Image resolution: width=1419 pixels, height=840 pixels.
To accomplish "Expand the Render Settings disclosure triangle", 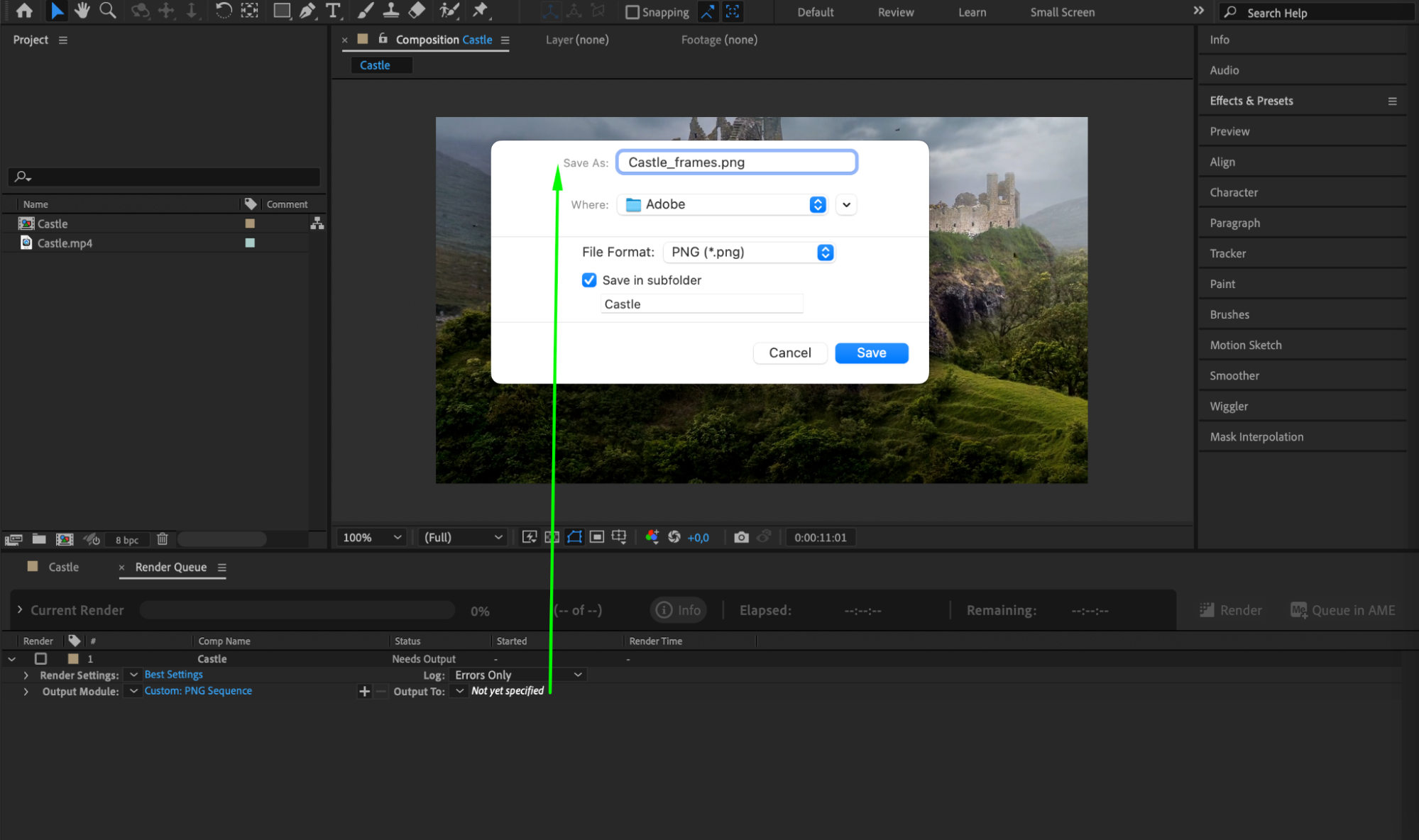I will pyautogui.click(x=26, y=675).
